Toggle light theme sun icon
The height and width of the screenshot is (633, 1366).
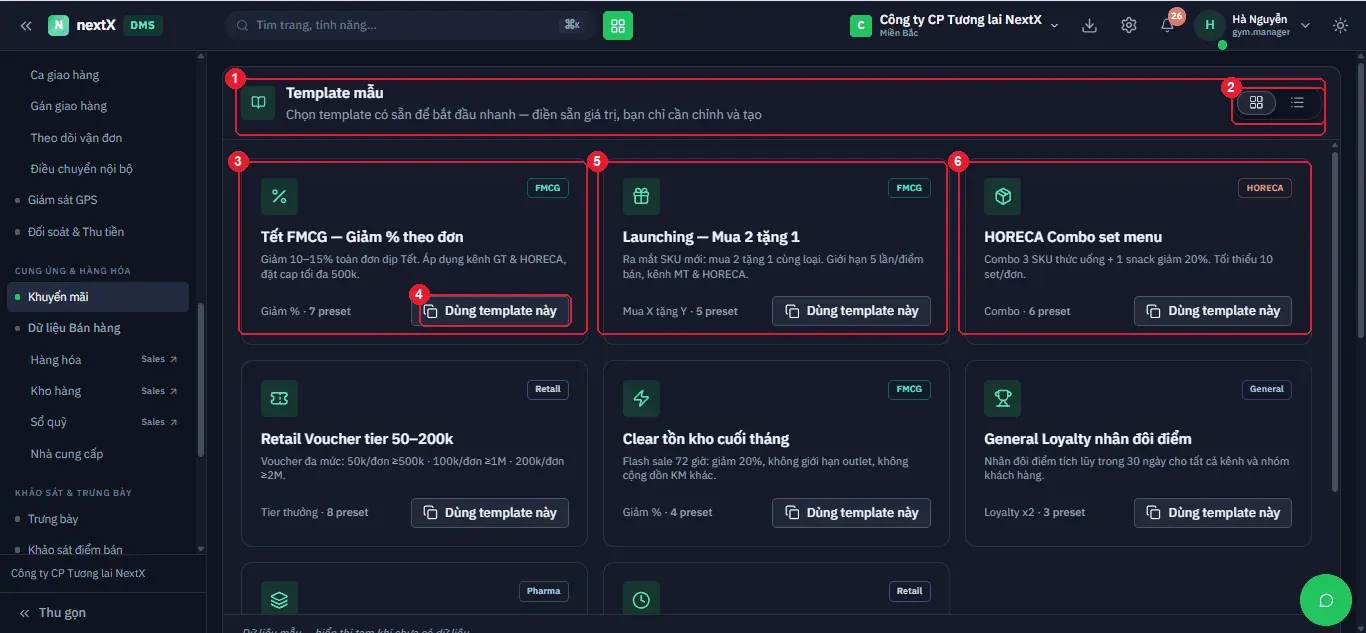(x=1340, y=25)
